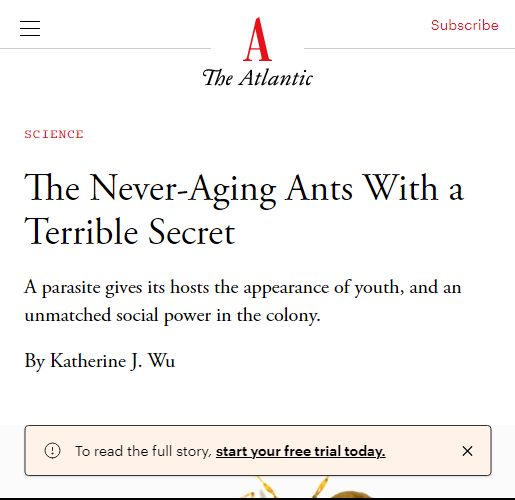515x500 pixels.
Task: Click the exclamation alert icon in banner
Action: [52, 451]
